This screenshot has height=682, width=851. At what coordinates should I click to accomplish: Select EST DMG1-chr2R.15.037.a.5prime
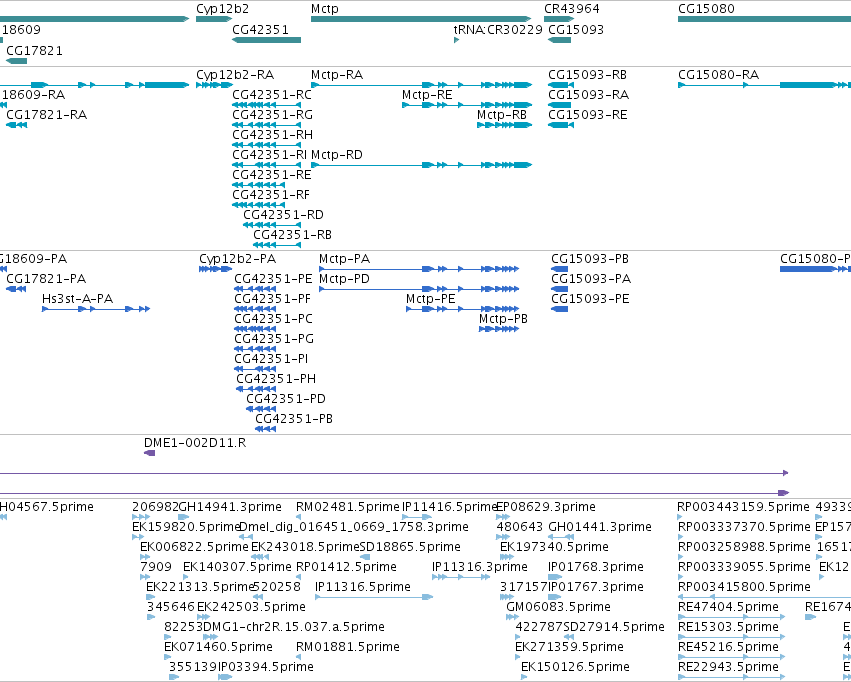point(293,627)
